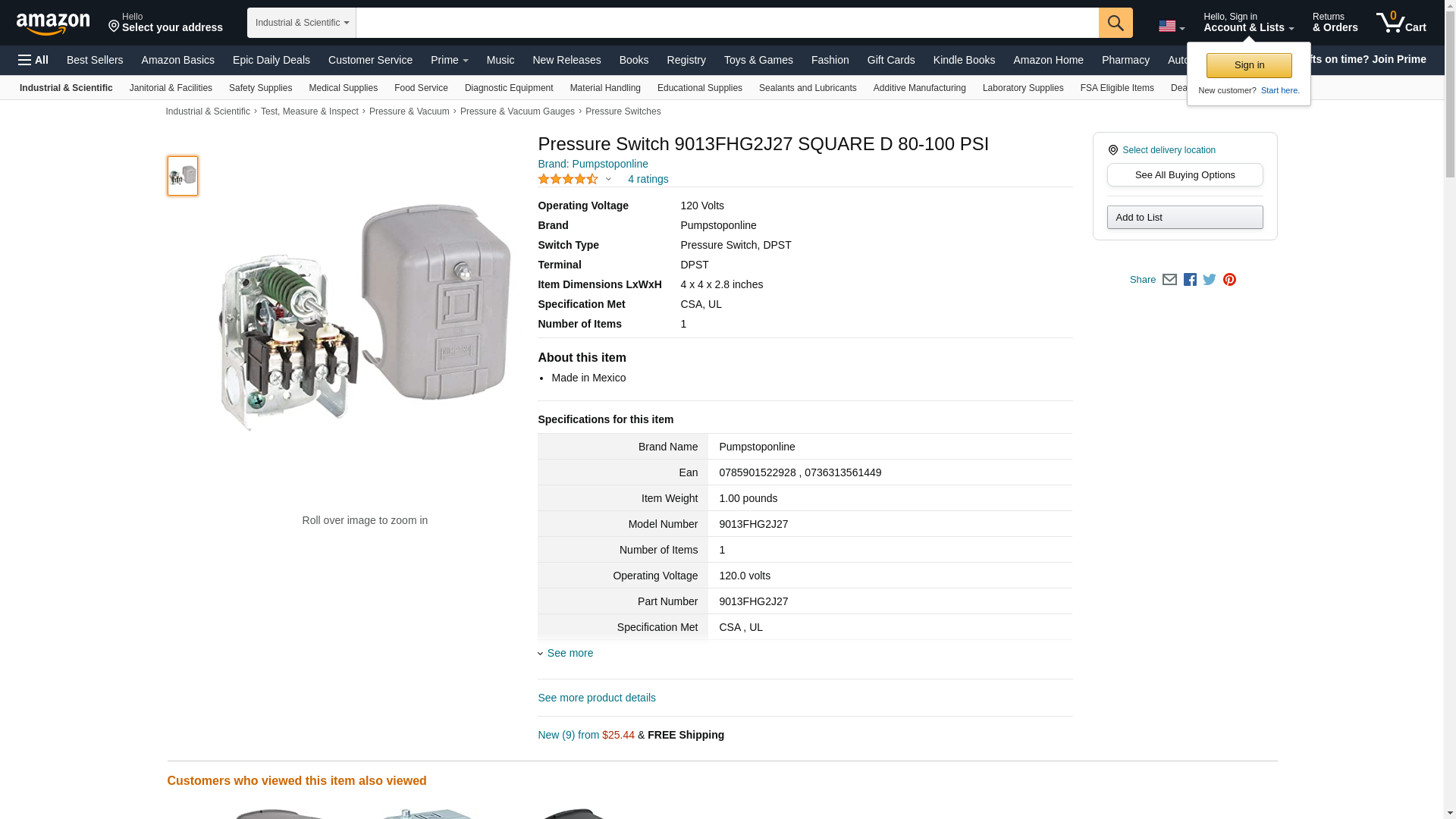The image size is (1456, 819).
Task: Share via email envelope icon
Action: click(x=1169, y=280)
